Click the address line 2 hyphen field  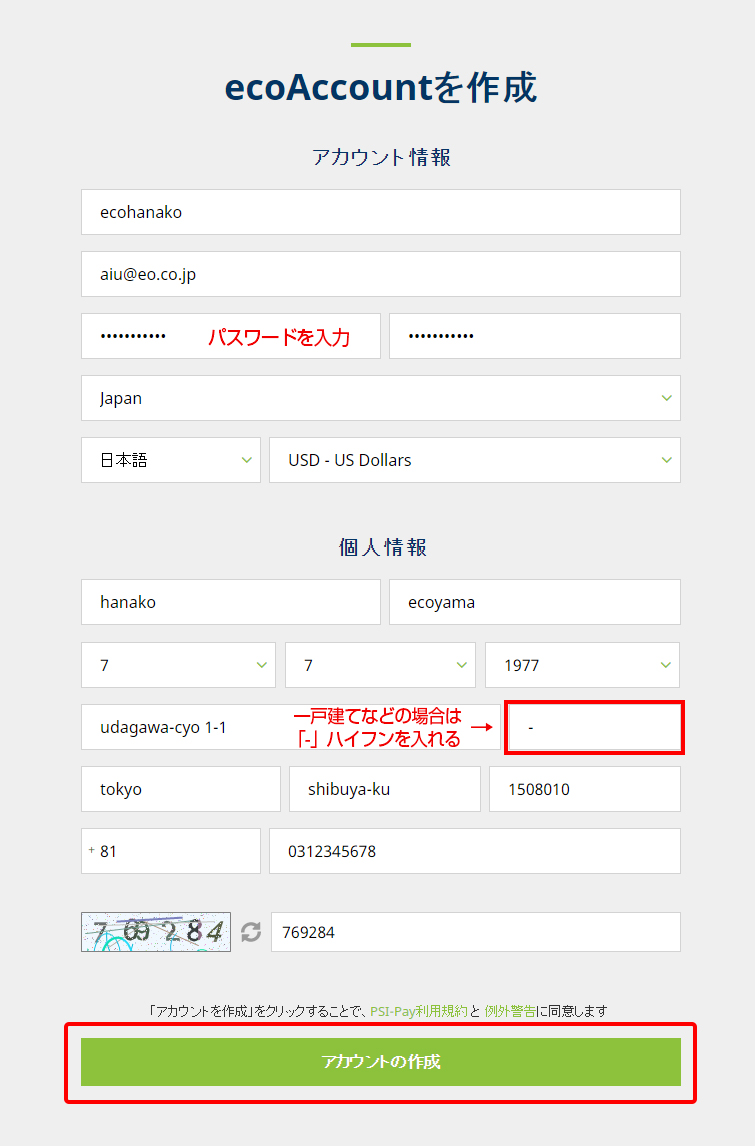595,727
